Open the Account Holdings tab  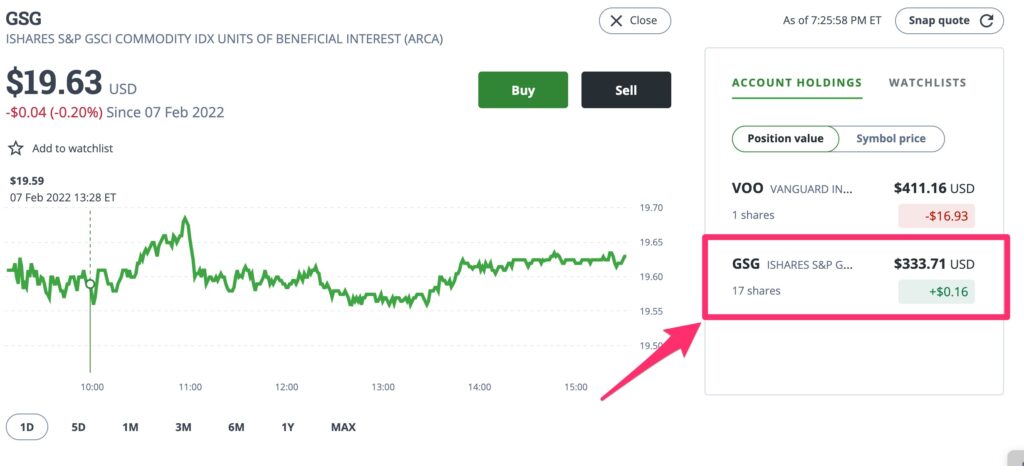point(797,83)
